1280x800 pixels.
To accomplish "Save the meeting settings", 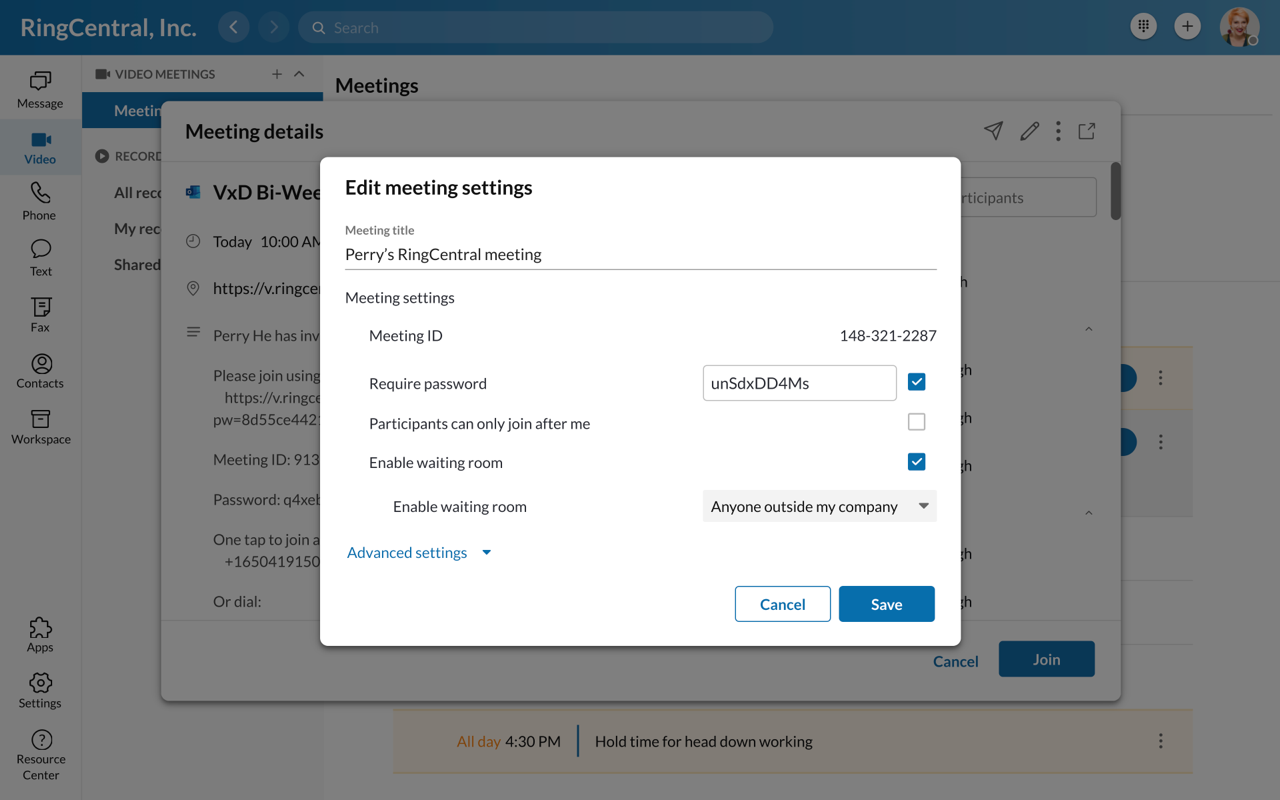I will pyautogui.click(x=886, y=604).
